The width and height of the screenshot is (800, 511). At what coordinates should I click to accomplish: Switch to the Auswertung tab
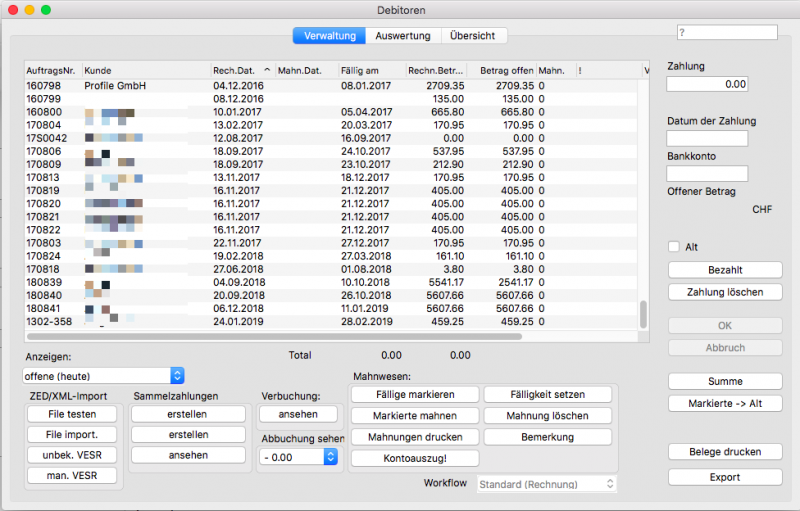(x=403, y=36)
